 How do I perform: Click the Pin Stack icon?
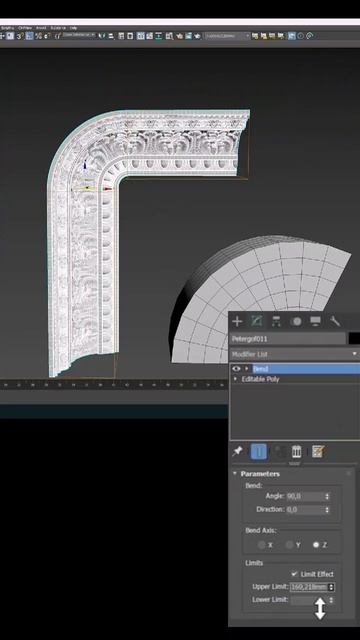237,451
